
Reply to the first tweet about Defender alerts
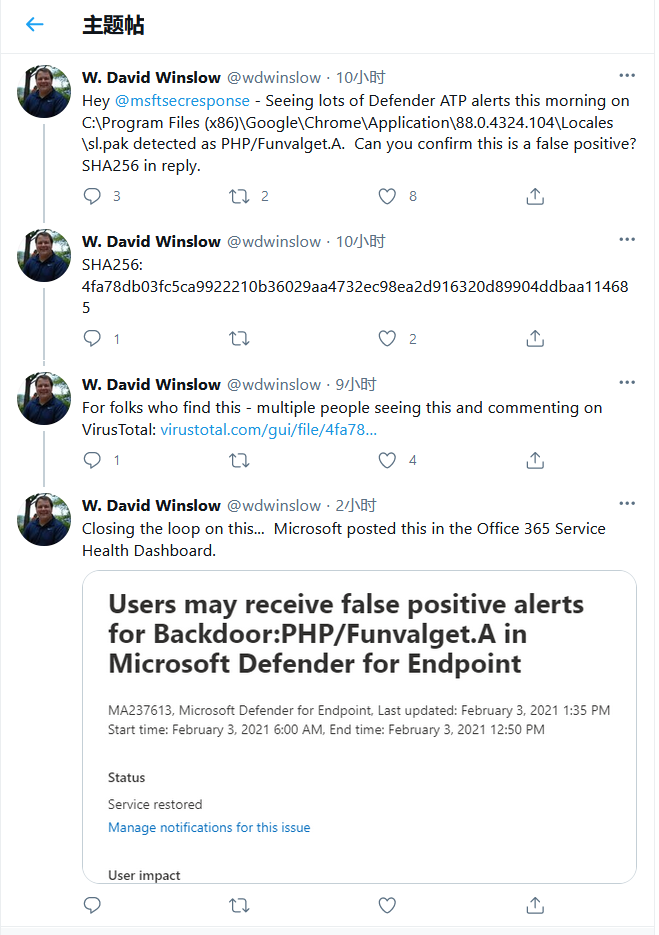(x=93, y=196)
